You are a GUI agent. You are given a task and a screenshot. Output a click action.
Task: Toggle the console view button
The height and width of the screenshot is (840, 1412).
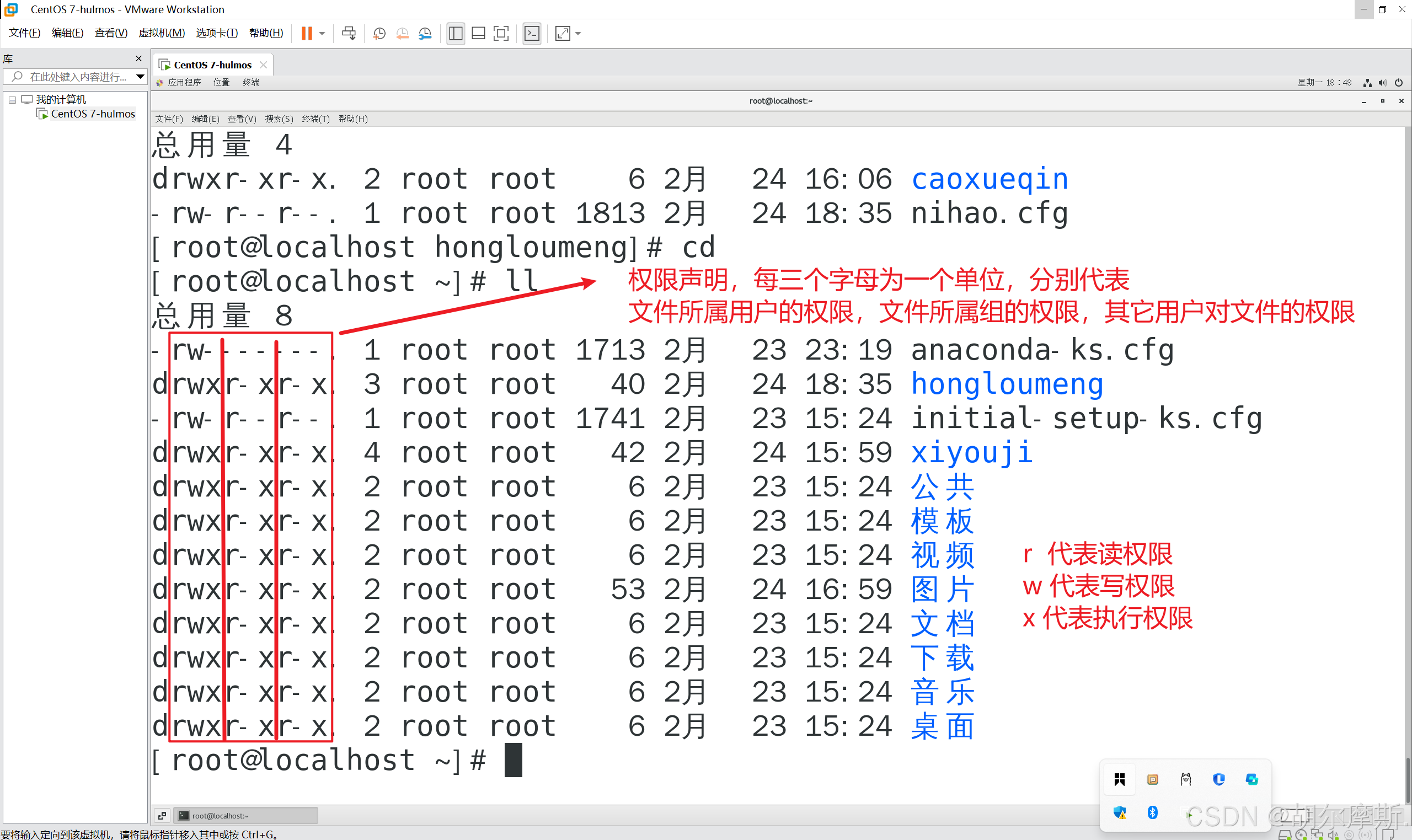[x=532, y=34]
